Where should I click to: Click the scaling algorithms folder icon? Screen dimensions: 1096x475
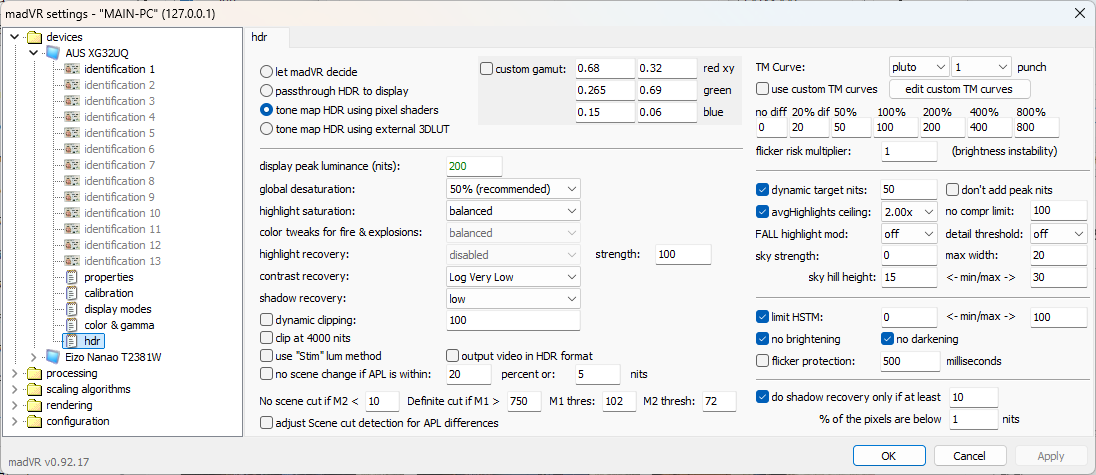point(35,389)
